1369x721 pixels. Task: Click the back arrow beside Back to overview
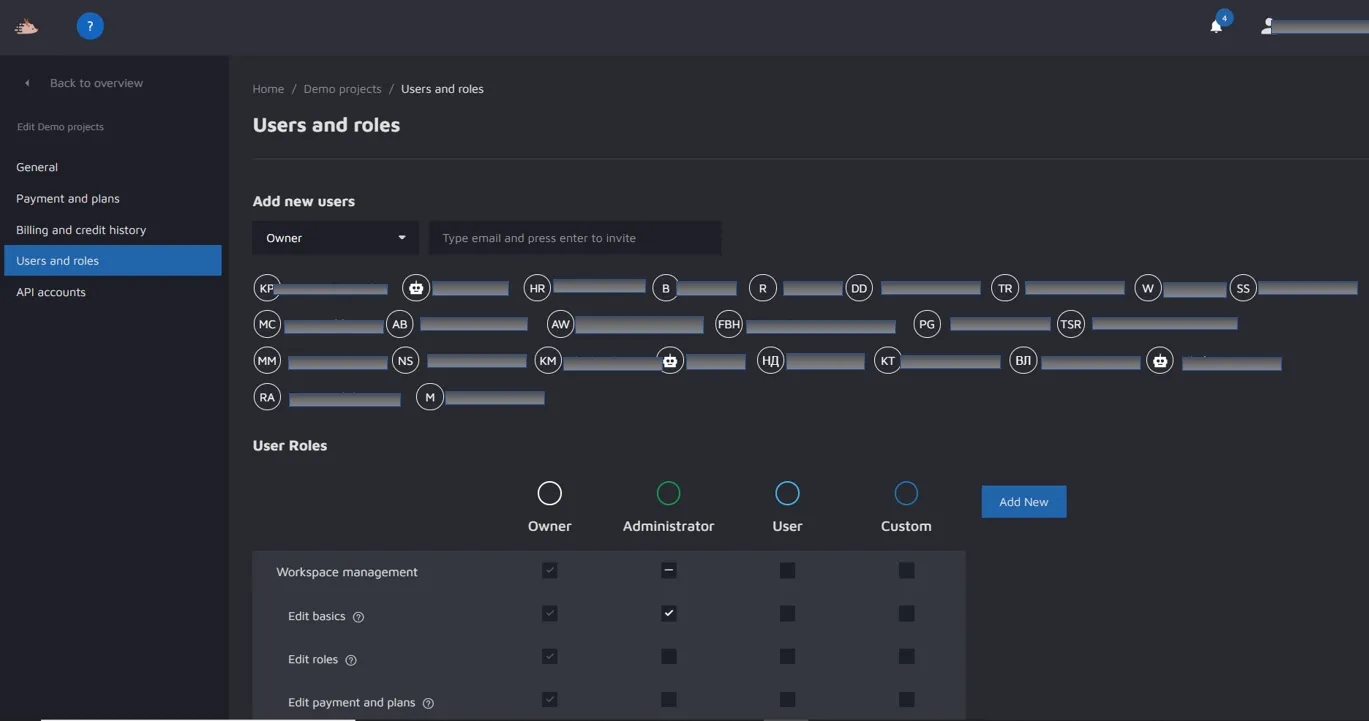pos(27,83)
